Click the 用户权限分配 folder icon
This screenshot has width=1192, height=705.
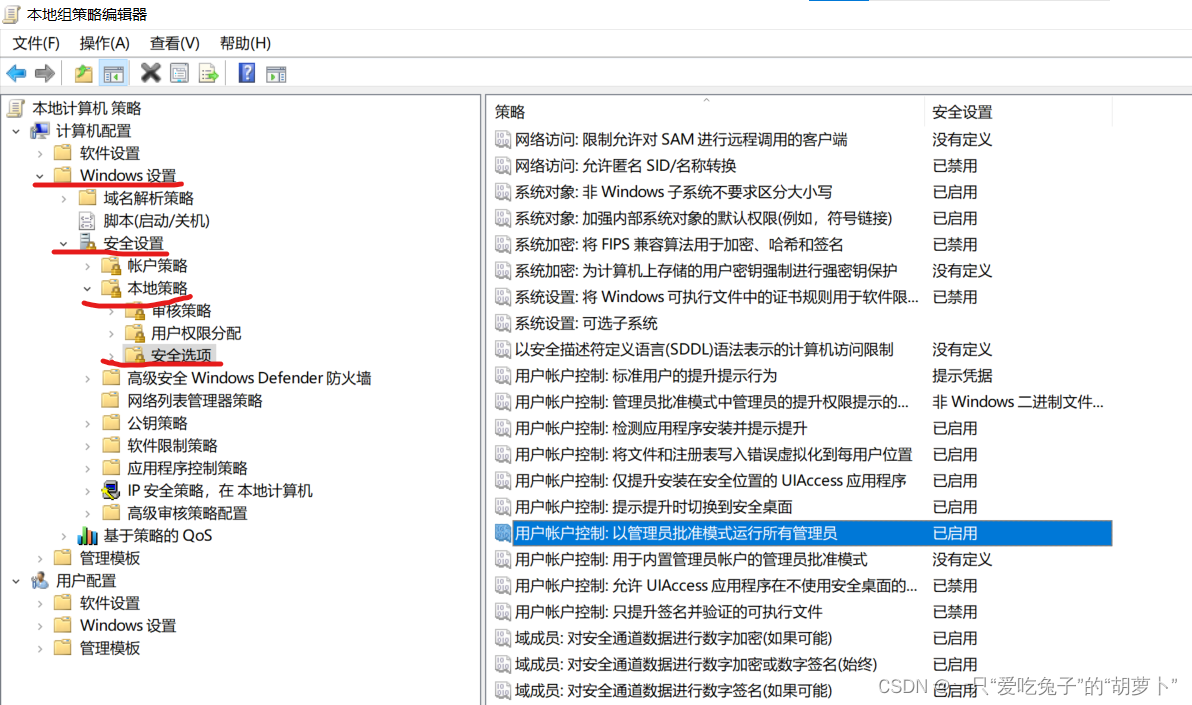point(135,333)
